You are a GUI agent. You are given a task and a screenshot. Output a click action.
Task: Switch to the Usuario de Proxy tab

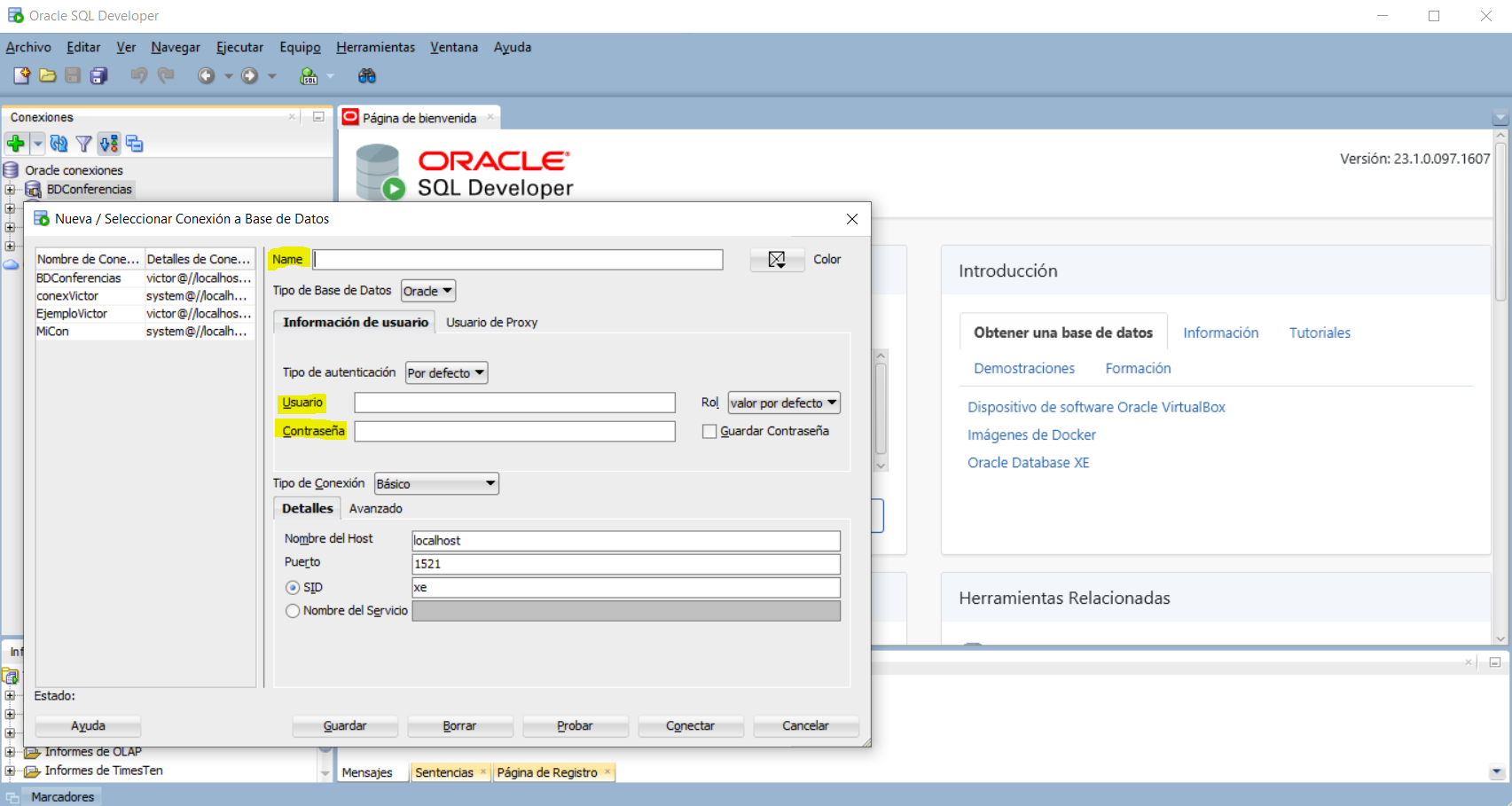tap(491, 323)
